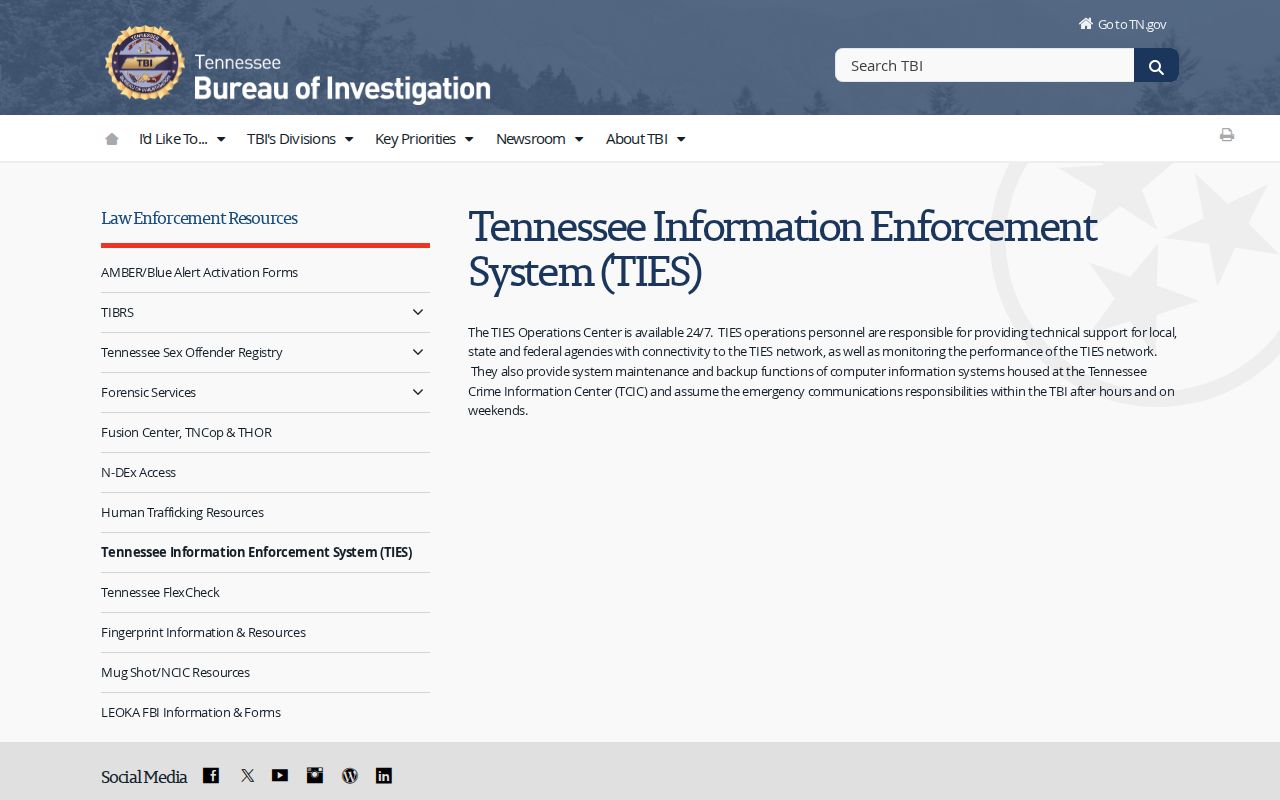Open the I'd Like To... menu
1280x800 pixels.
(182, 139)
